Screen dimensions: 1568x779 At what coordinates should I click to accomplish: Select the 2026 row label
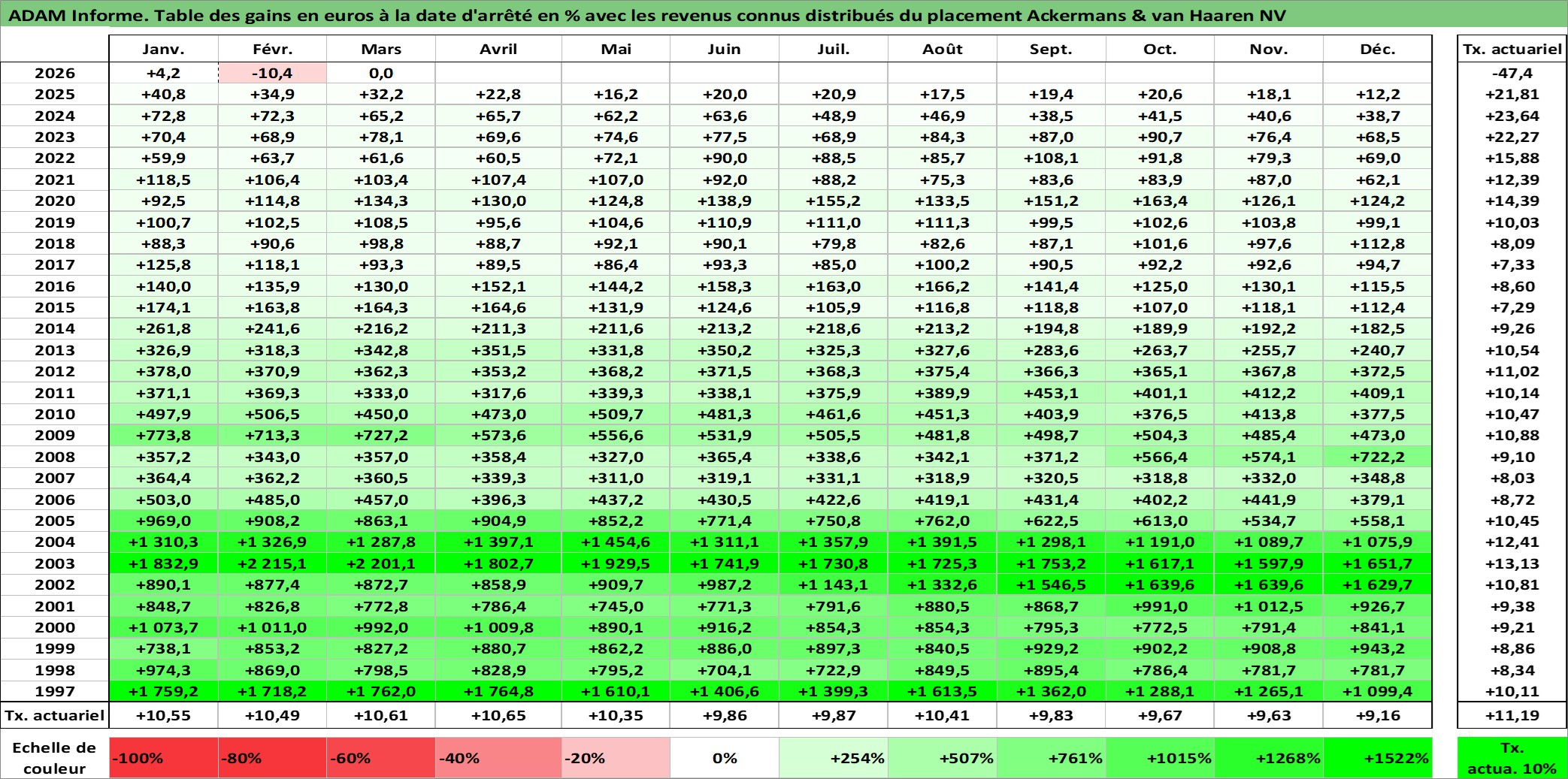click(55, 73)
